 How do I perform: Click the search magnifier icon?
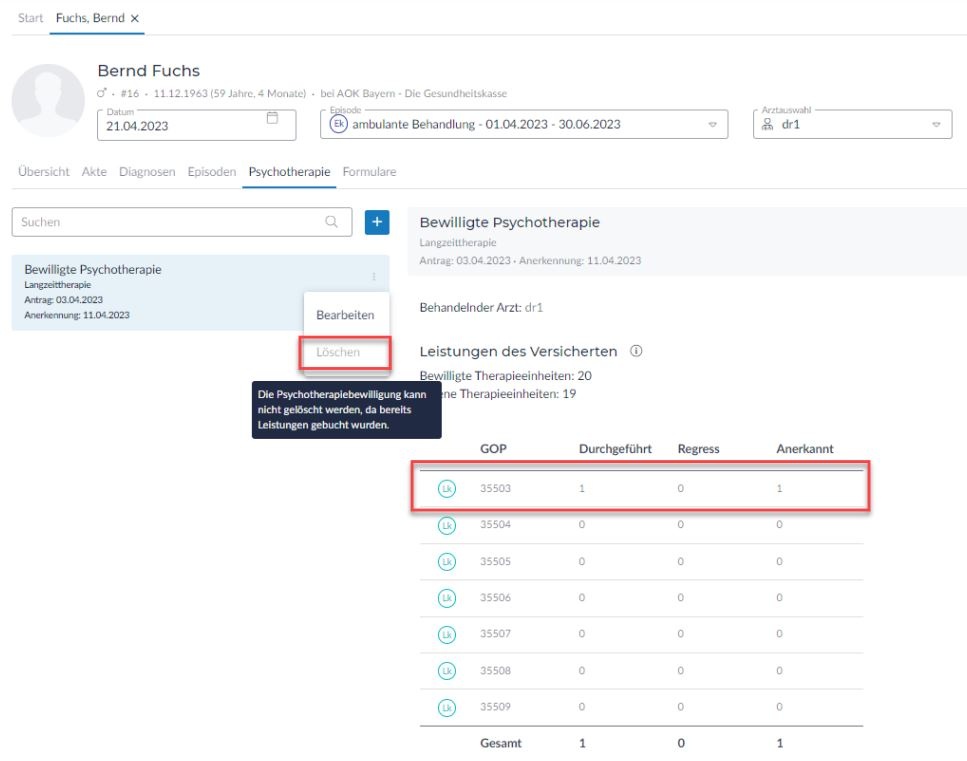331,223
